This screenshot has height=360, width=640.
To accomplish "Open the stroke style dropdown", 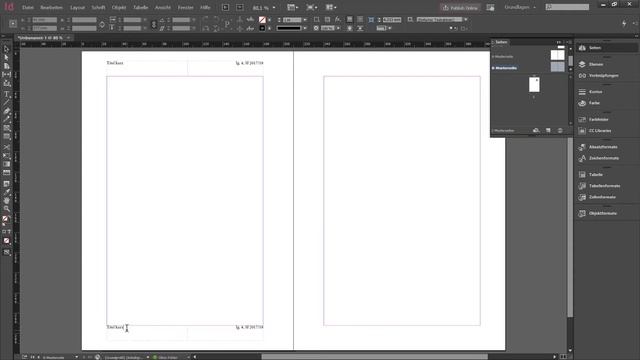I will tap(305, 28).
